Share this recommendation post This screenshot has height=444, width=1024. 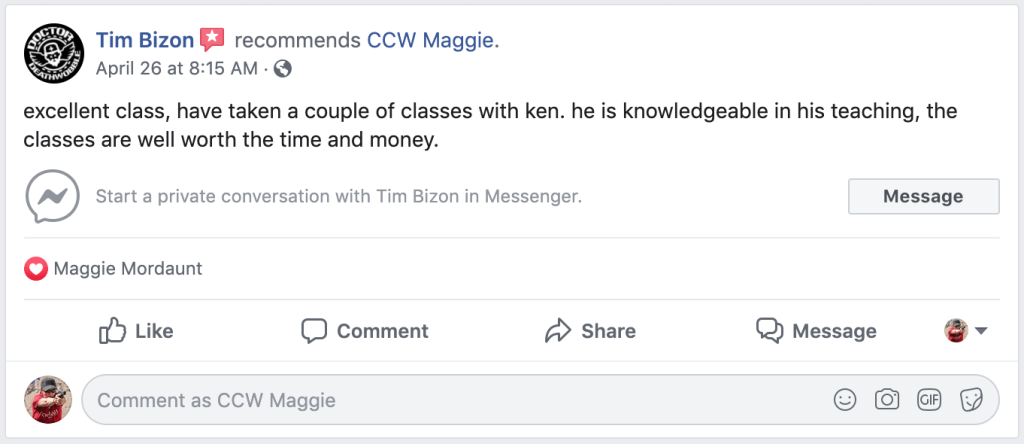click(590, 331)
